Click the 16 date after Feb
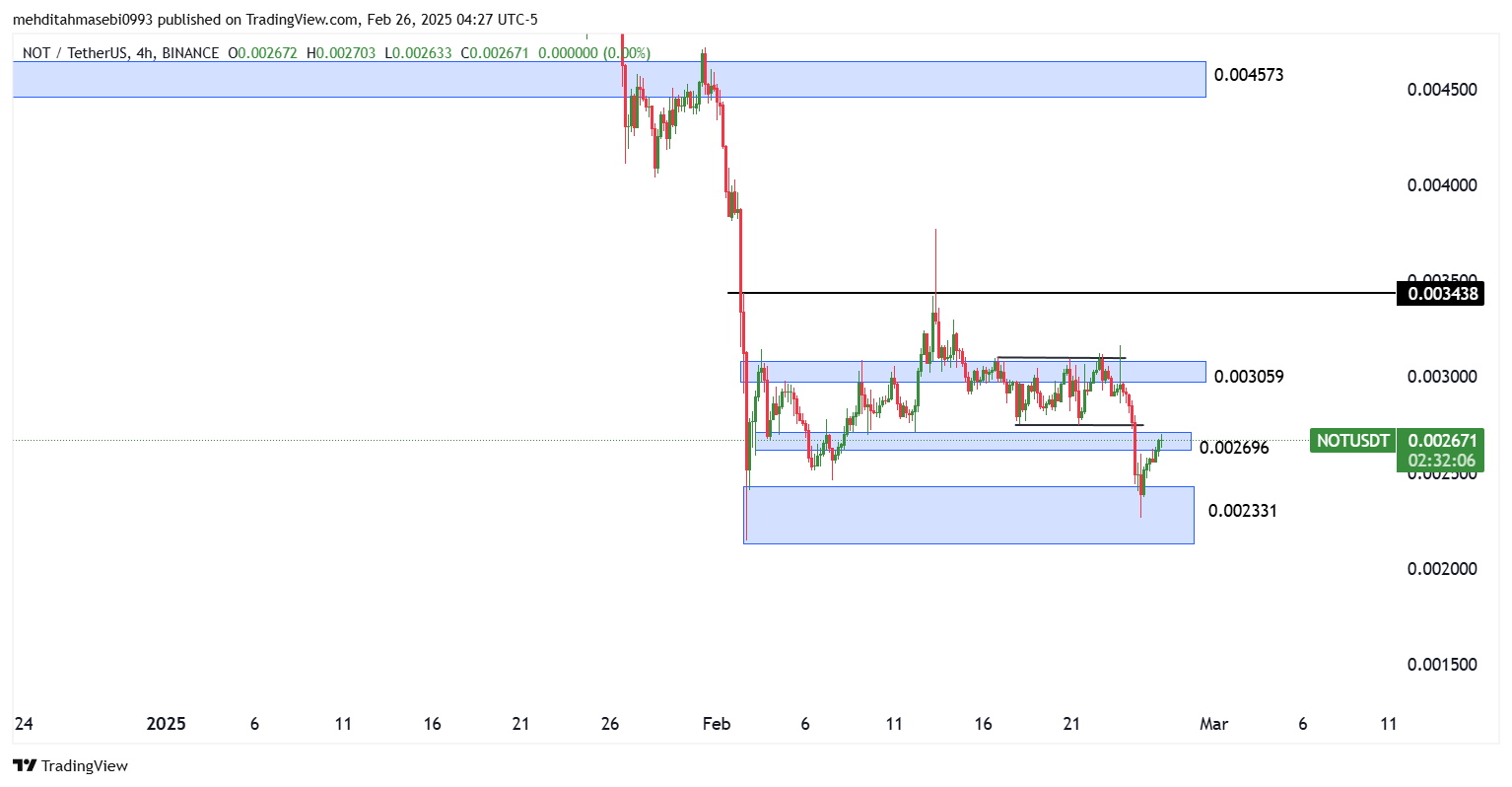Image resolution: width=1512 pixels, height=787 pixels. (983, 724)
